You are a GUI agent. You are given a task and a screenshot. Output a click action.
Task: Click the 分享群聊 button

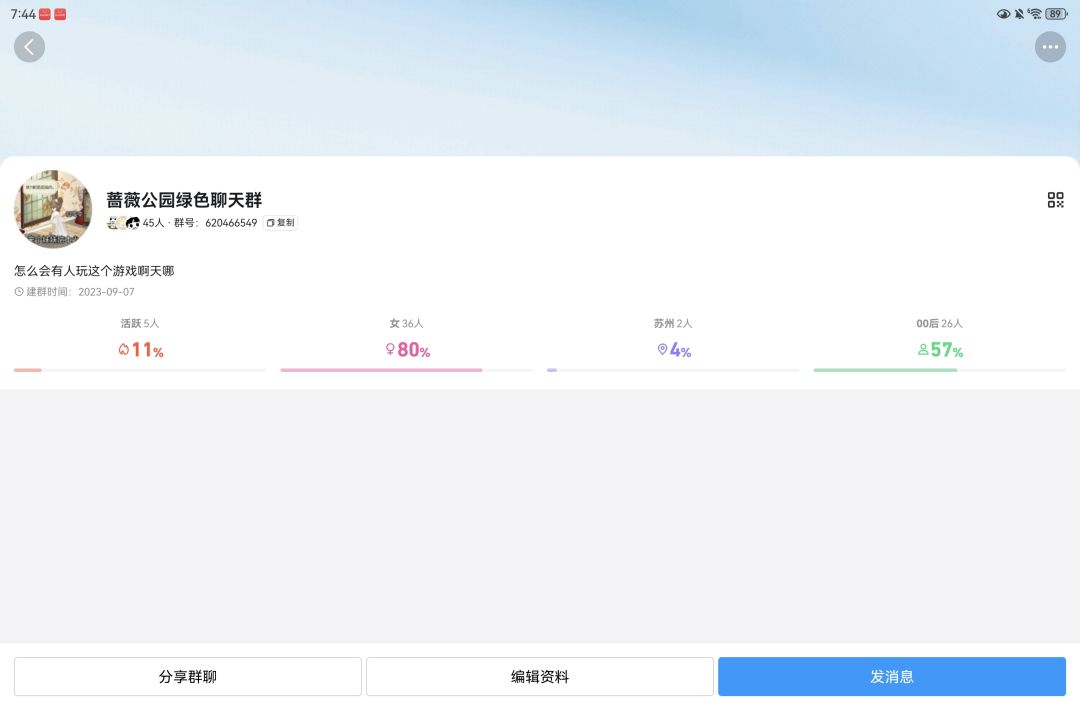click(187, 676)
